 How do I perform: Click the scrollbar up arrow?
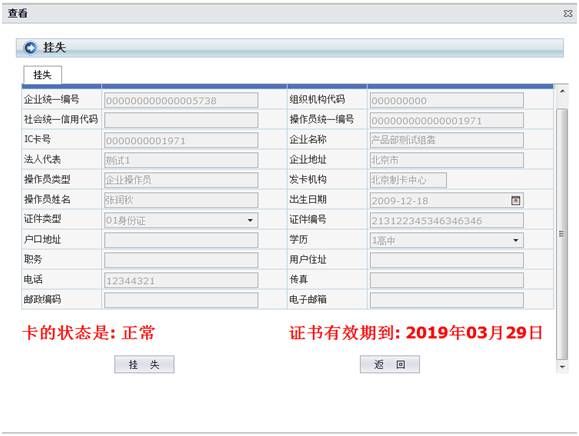[562, 91]
